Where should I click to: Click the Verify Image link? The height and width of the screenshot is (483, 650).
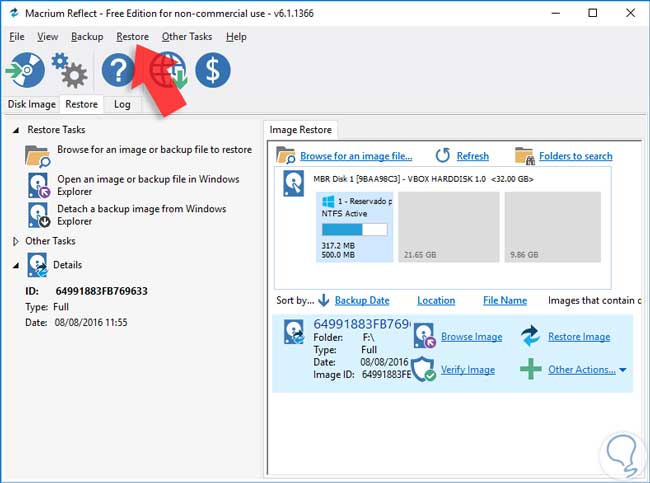(x=468, y=369)
